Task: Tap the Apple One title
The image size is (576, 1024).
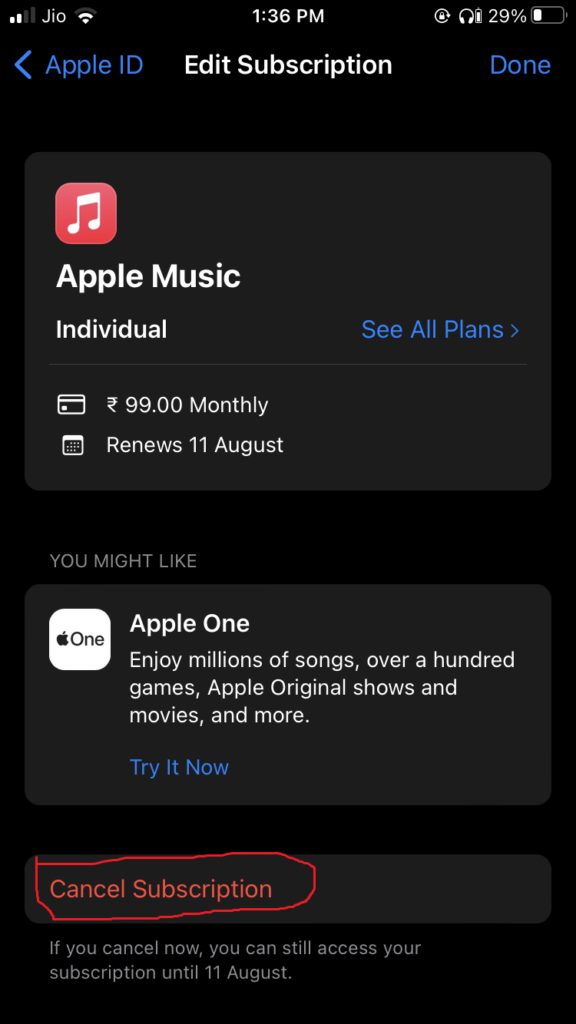Action: (189, 624)
